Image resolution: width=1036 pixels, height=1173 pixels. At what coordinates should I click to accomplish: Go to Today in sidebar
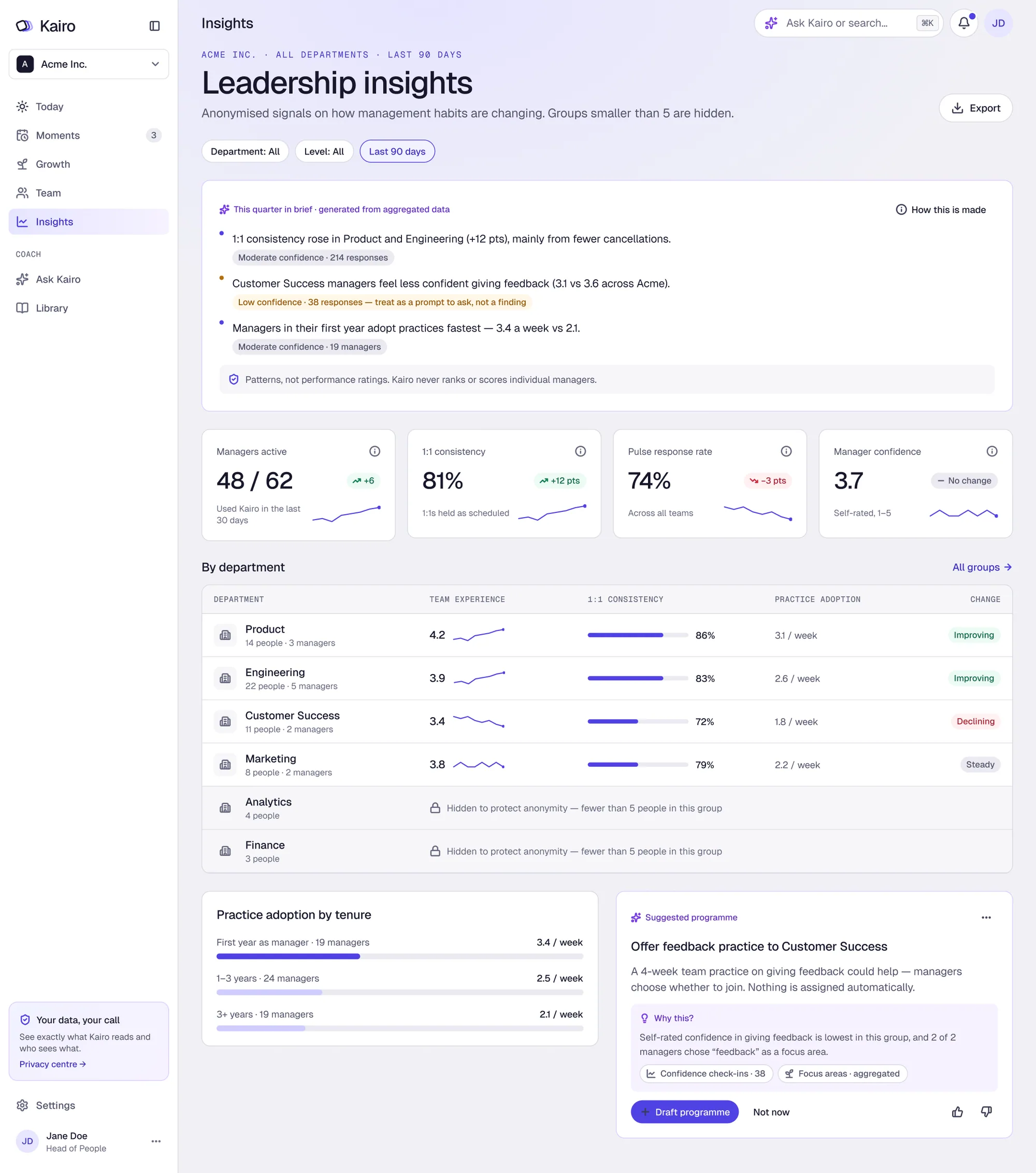(x=89, y=107)
